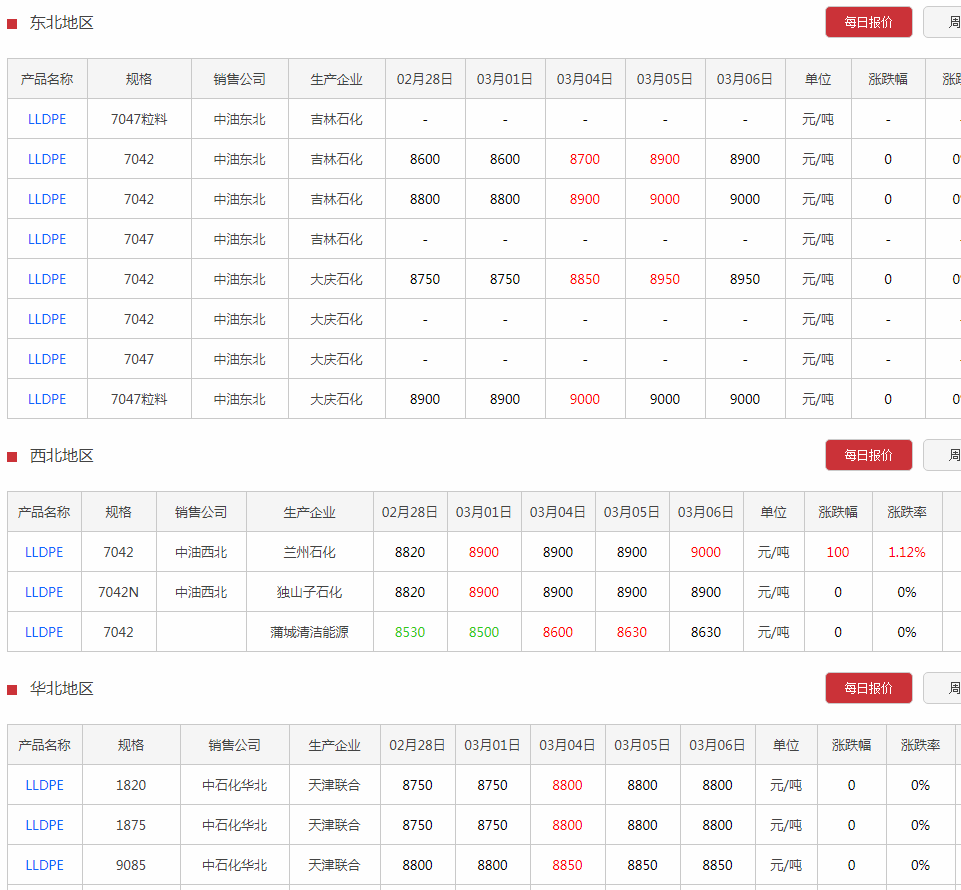
Task: Click 产品名称 header in 东北地区 table
Action: (x=47, y=79)
